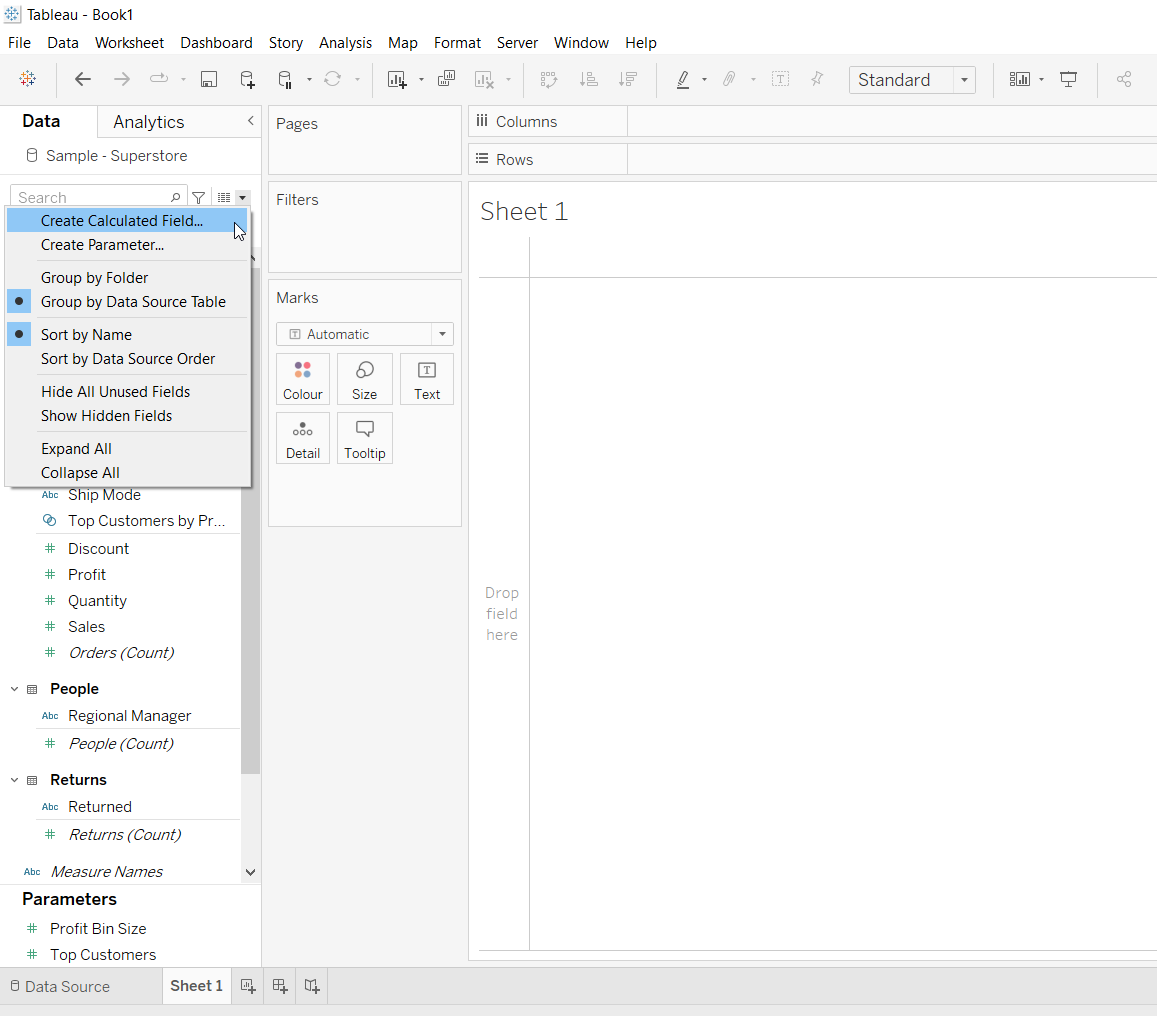The height and width of the screenshot is (1016, 1157).
Task: Click the Tooltip marks button
Action: point(365,438)
